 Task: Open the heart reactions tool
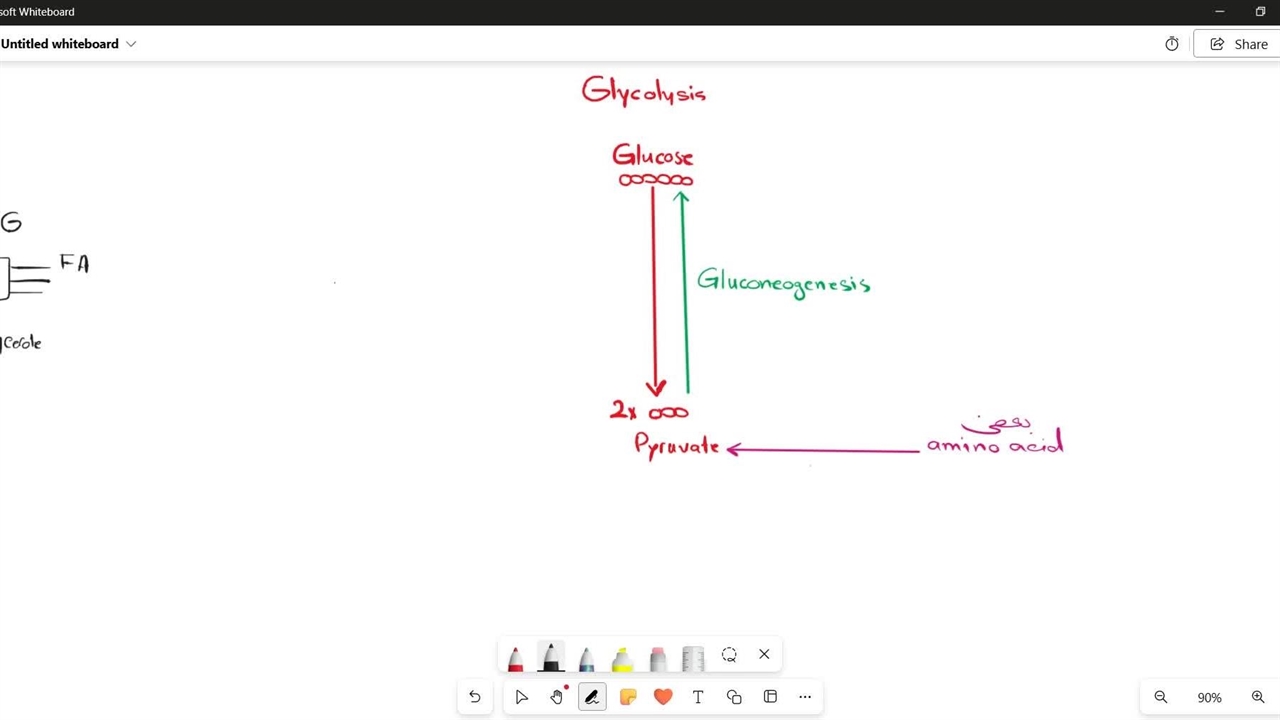point(663,697)
